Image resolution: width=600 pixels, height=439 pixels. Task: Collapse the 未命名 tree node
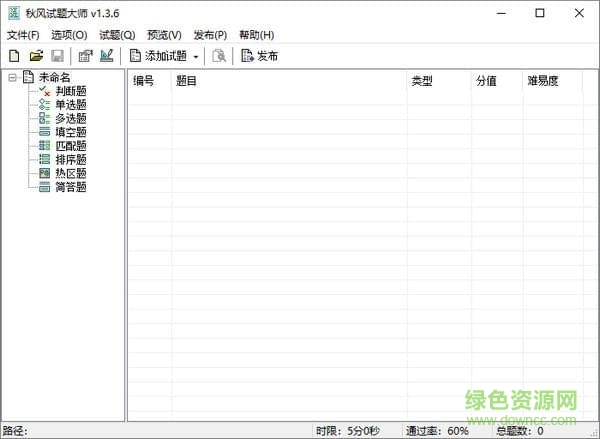(13, 78)
